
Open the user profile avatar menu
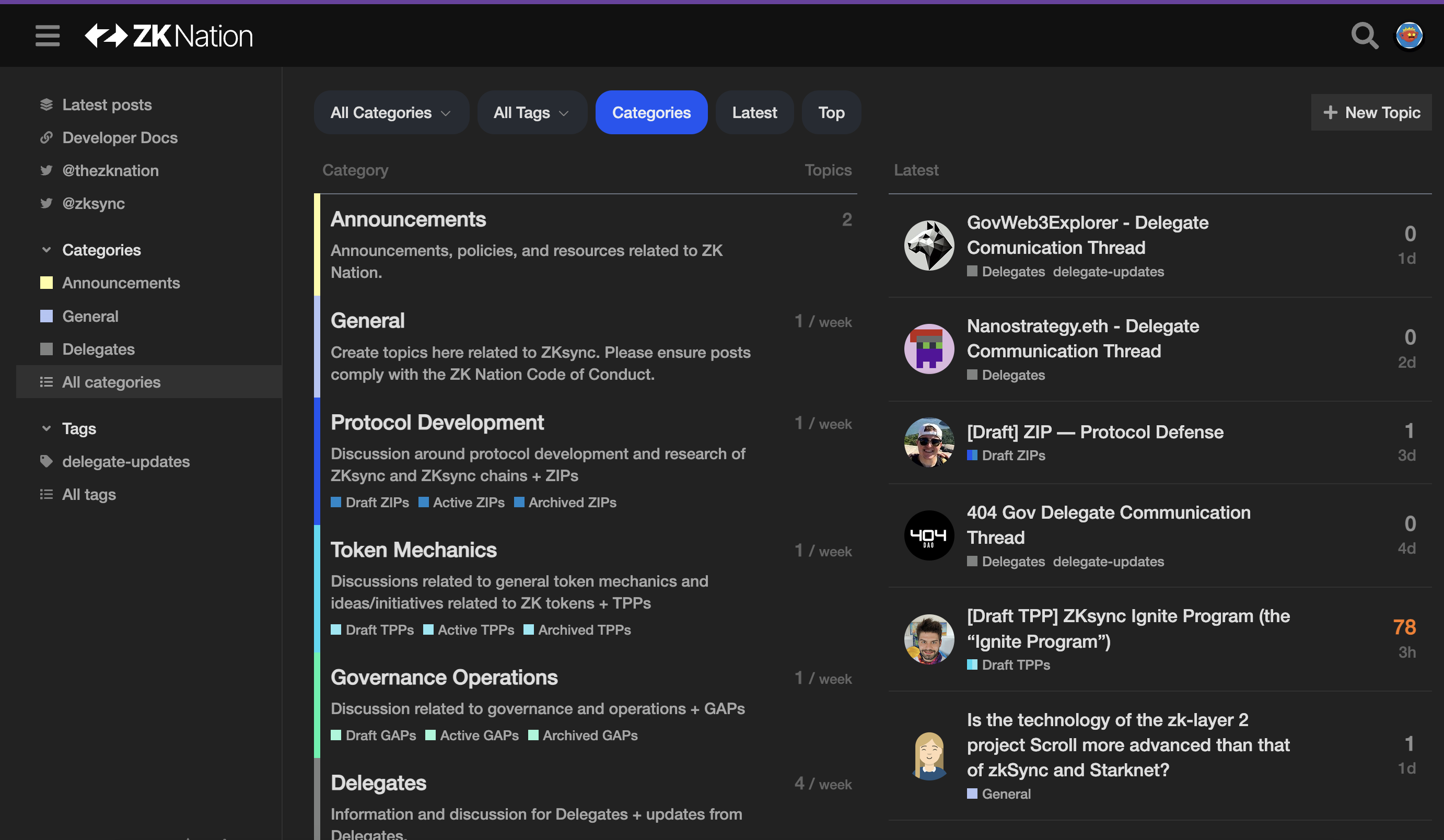1409,36
